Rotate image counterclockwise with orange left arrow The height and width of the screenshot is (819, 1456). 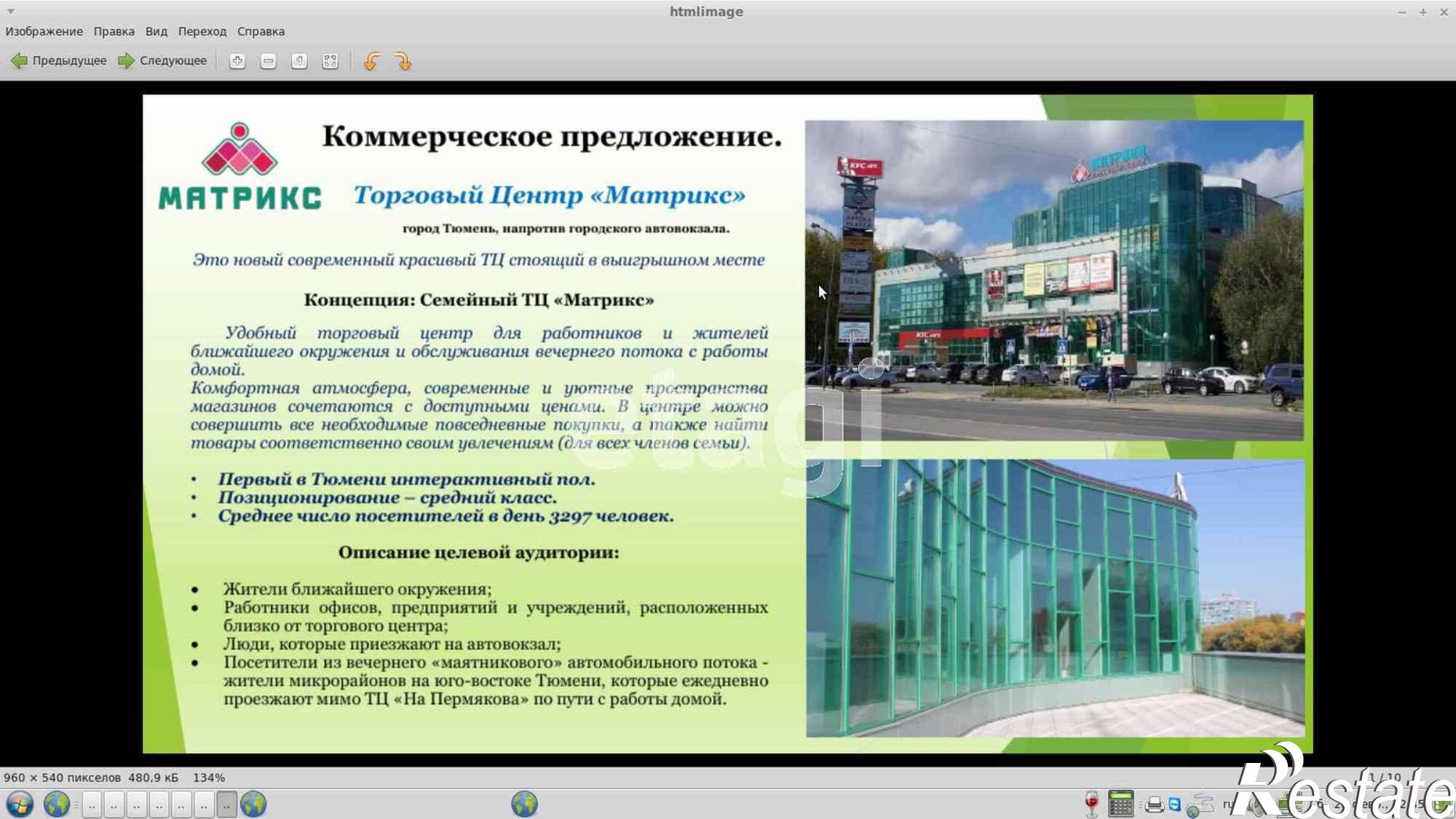pos(372,61)
